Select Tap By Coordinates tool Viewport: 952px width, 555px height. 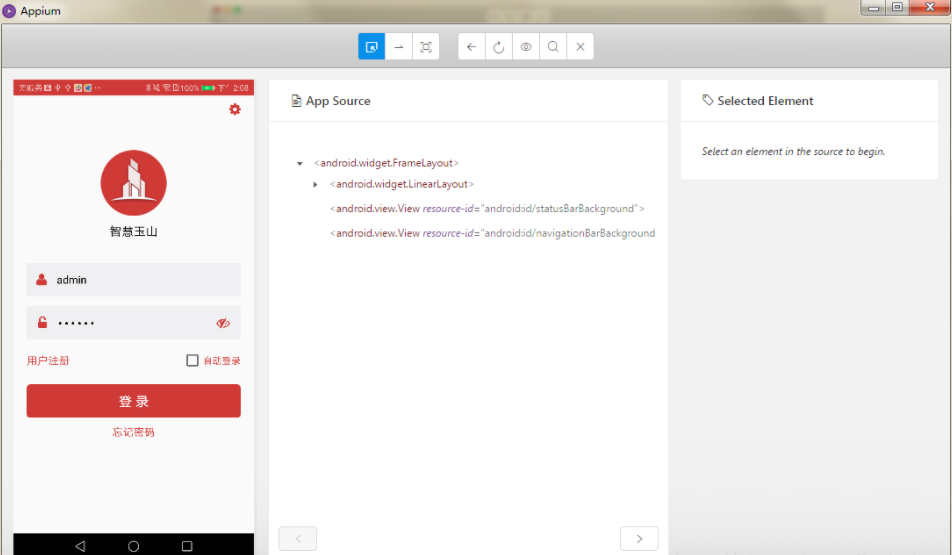(426, 47)
